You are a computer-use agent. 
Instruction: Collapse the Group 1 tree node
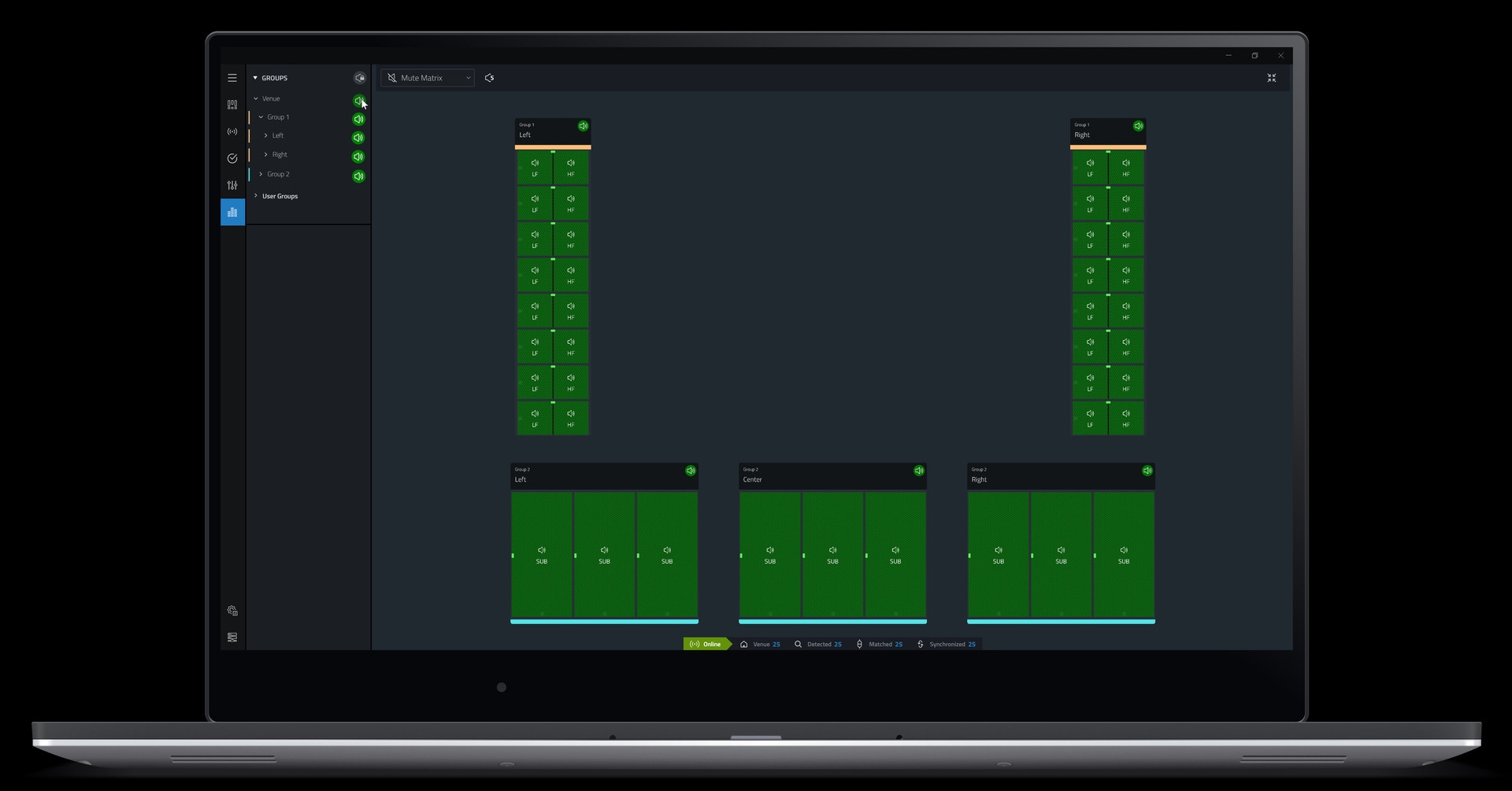(261, 117)
